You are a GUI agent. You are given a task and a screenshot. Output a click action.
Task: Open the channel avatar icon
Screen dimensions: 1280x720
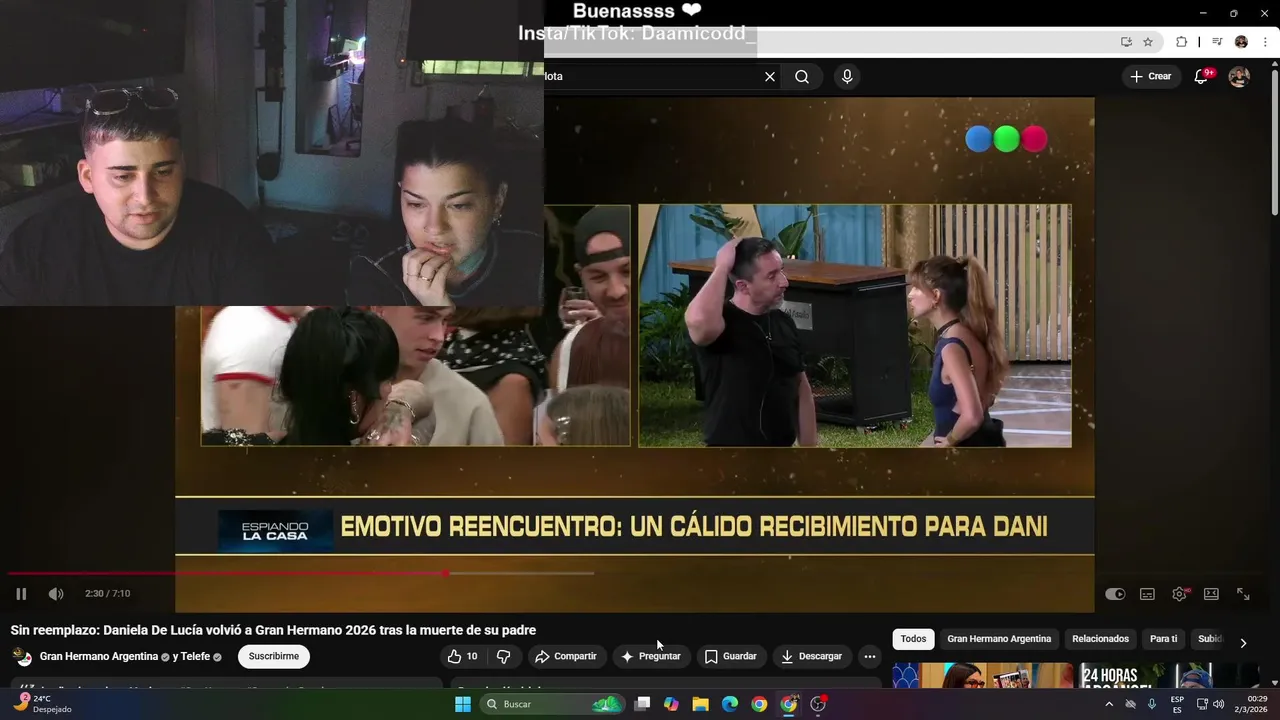[22, 656]
